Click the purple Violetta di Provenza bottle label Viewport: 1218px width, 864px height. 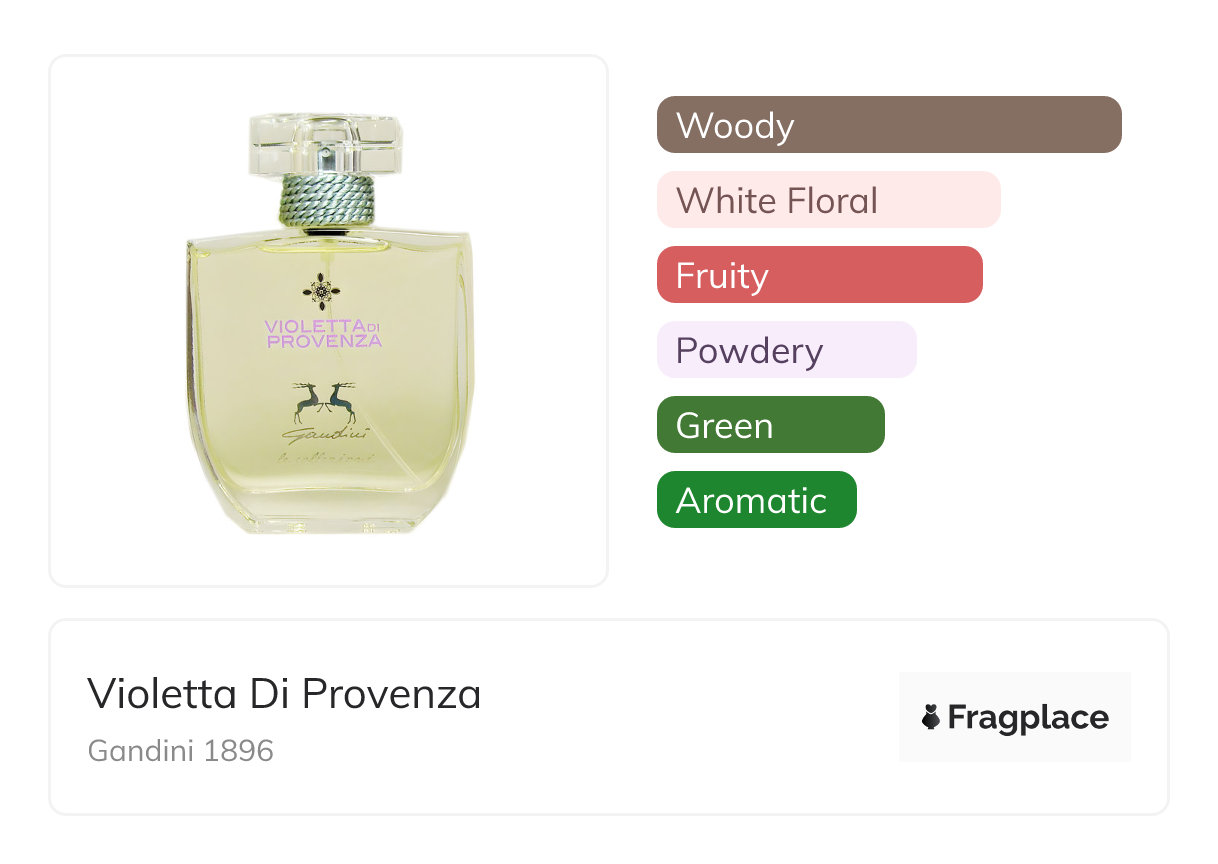[323, 333]
